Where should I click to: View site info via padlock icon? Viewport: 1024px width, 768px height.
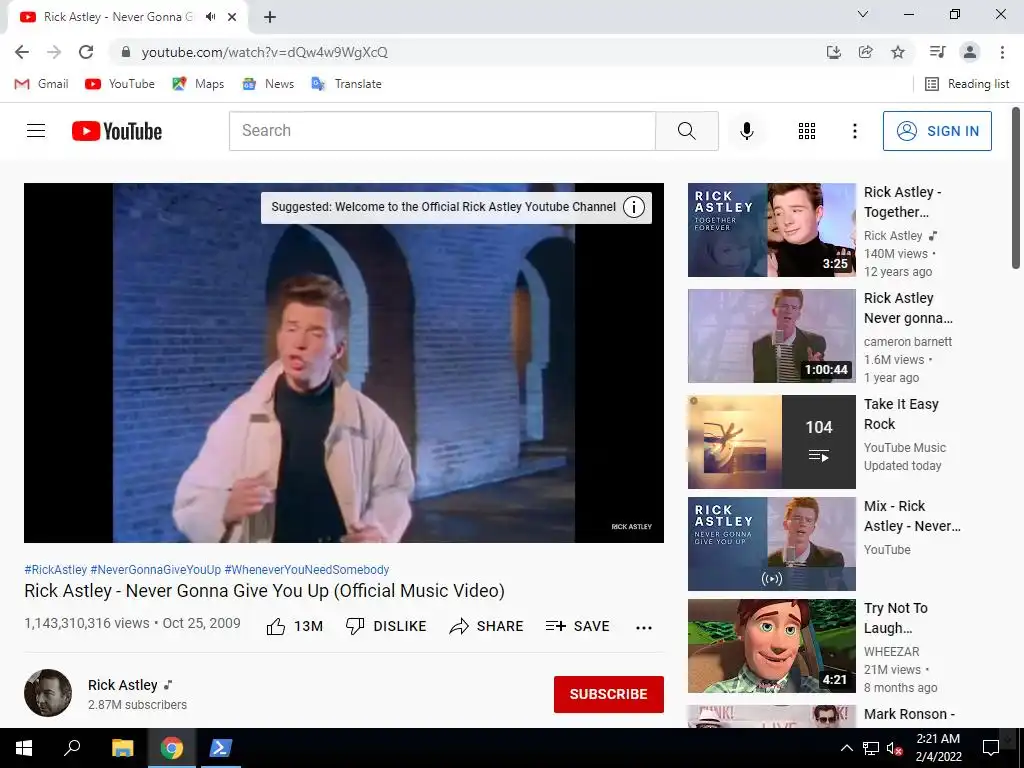tap(126, 52)
